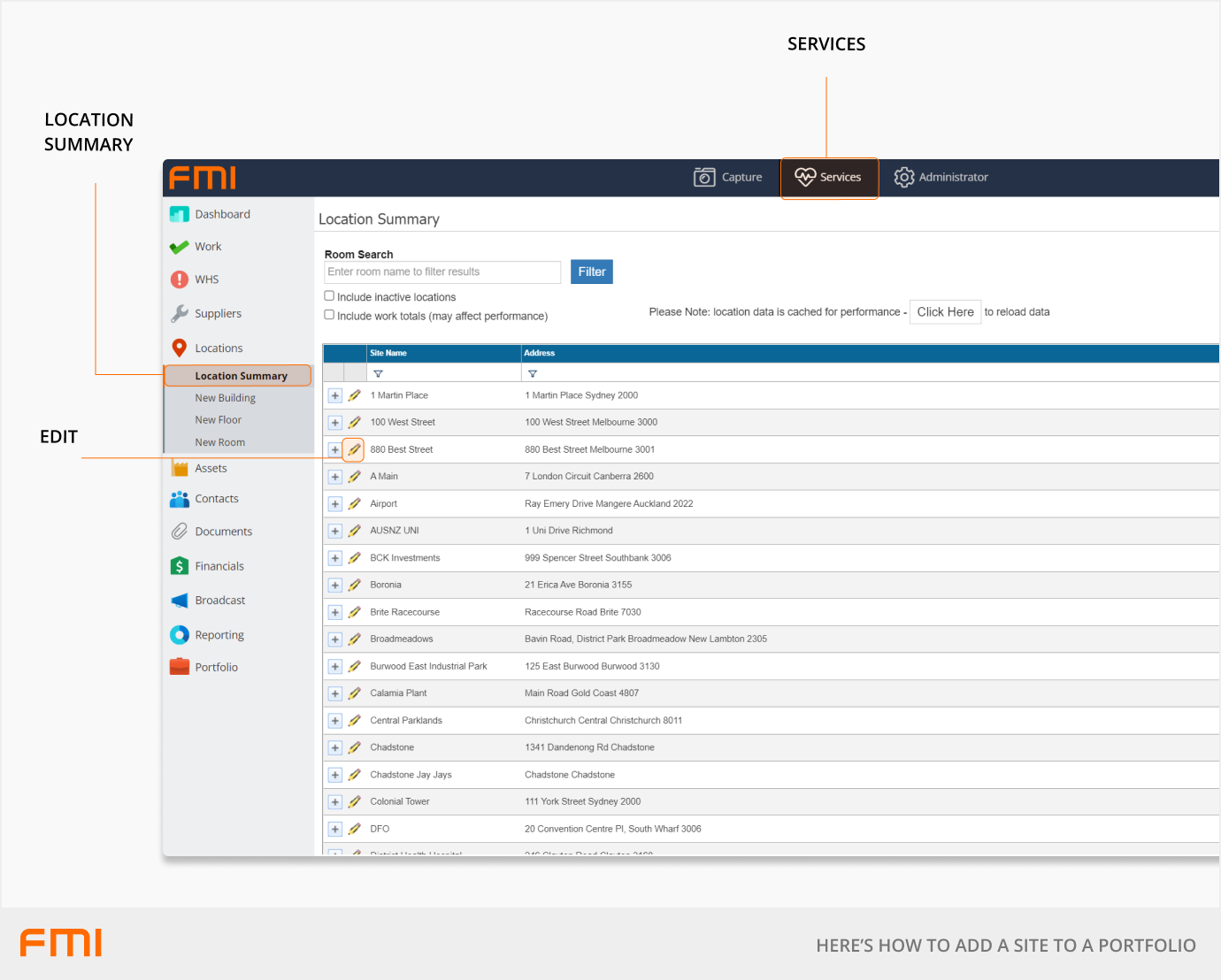Expand the Colonial Tower row
Image resolution: width=1221 pixels, height=980 pixels.
coord(335,802)
